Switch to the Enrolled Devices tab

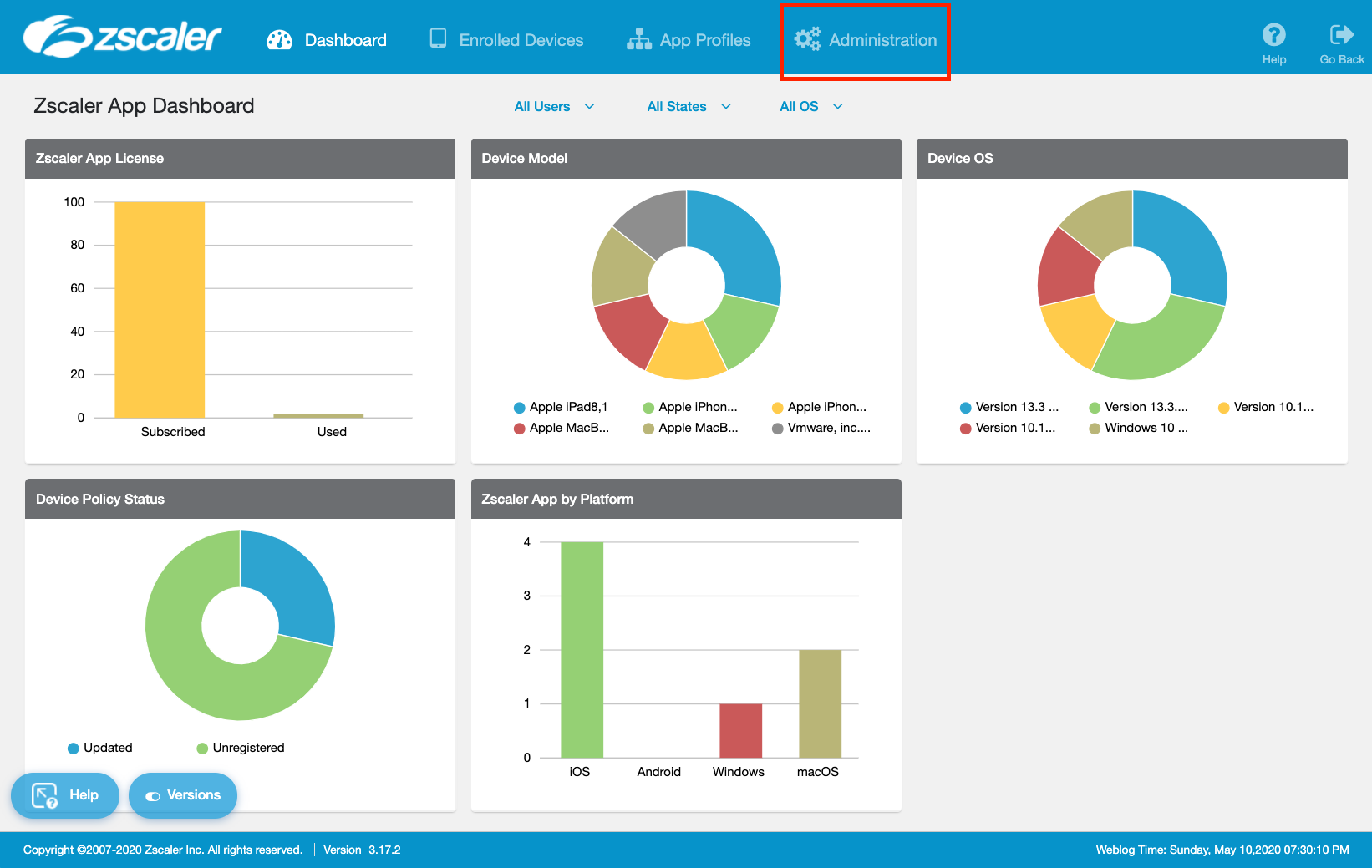pyautogui.click(x=521, y=40)
